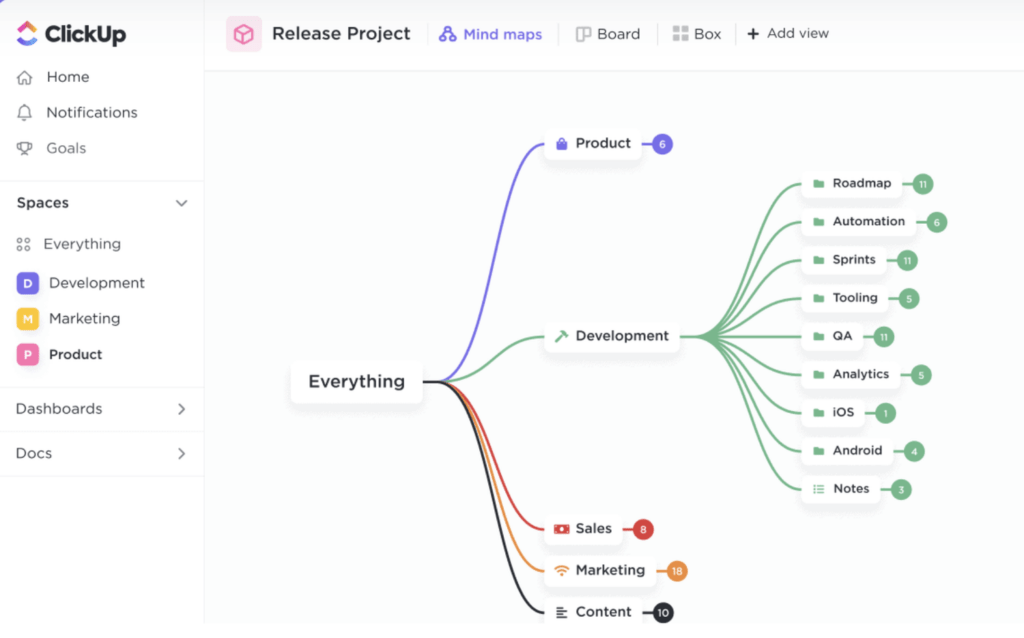1024x638 pixels.
Task: Select the Everything root node
Action: coord(356,381)
